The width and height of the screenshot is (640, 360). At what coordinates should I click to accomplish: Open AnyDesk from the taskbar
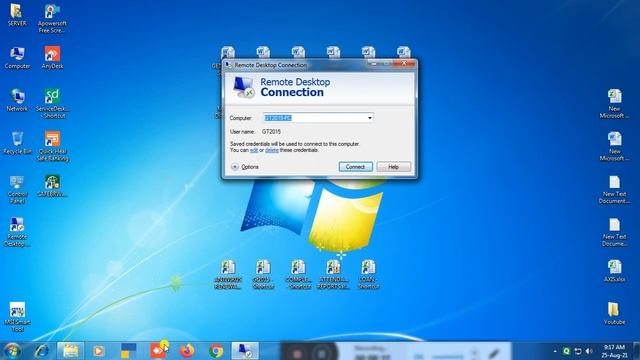tap(158, 351)
